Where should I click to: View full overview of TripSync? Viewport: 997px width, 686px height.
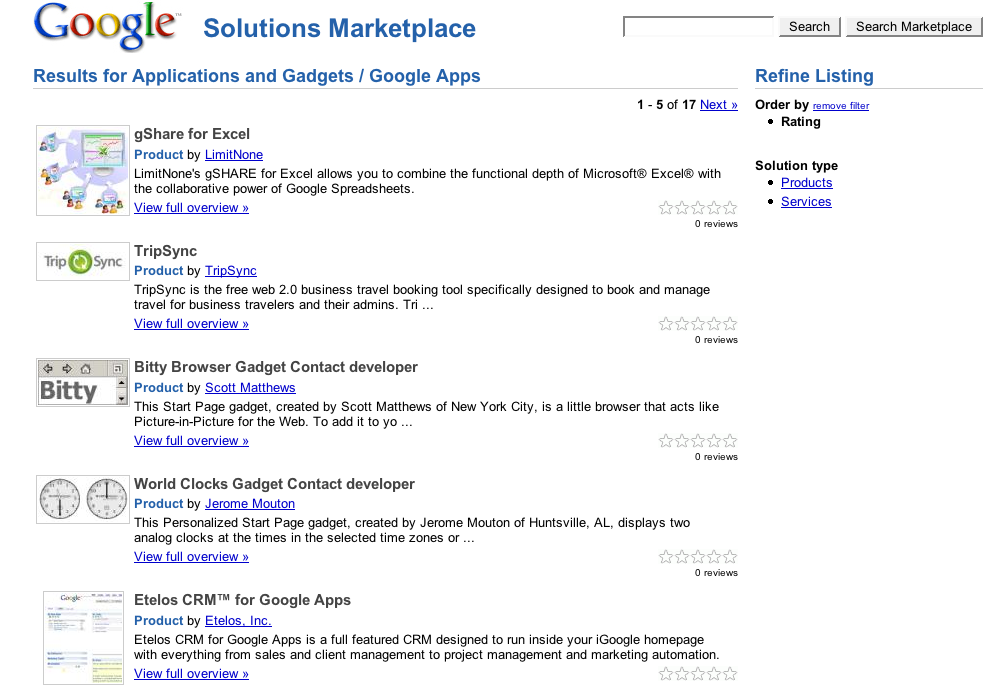click(x=191, y=324)
